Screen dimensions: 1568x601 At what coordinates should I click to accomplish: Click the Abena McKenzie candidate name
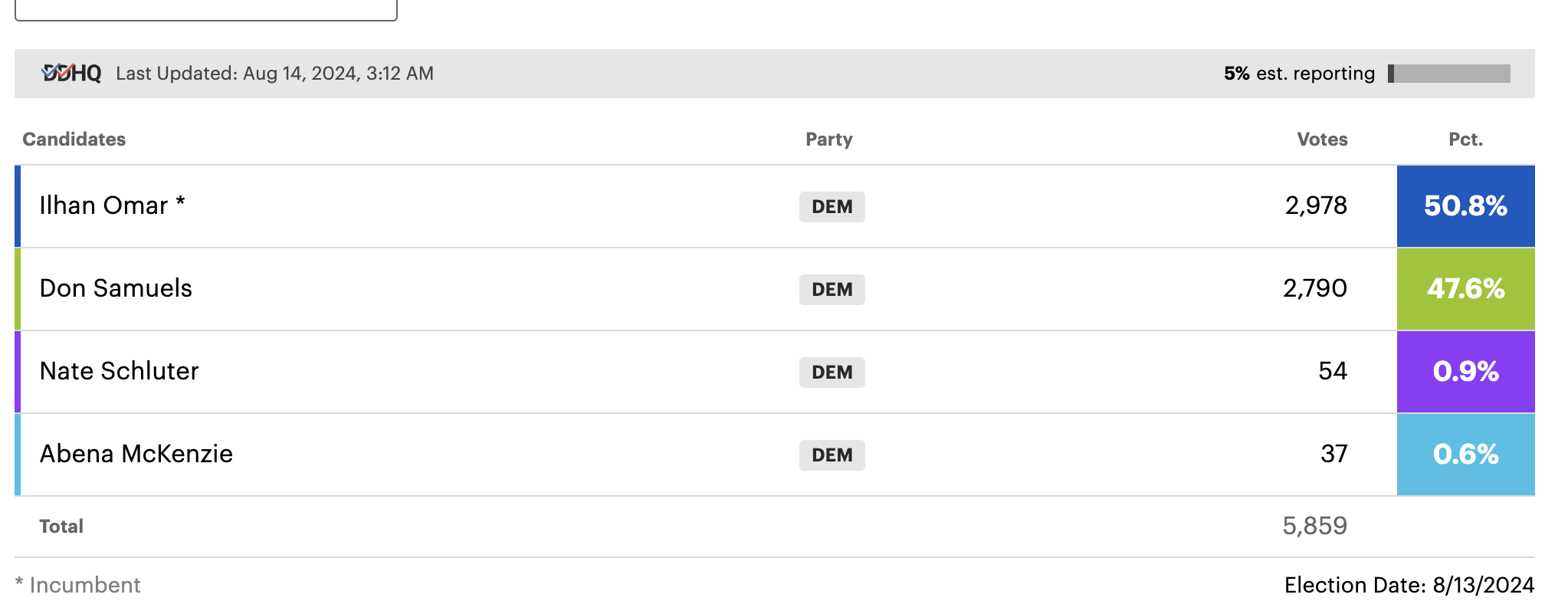(x=136, y=454)
